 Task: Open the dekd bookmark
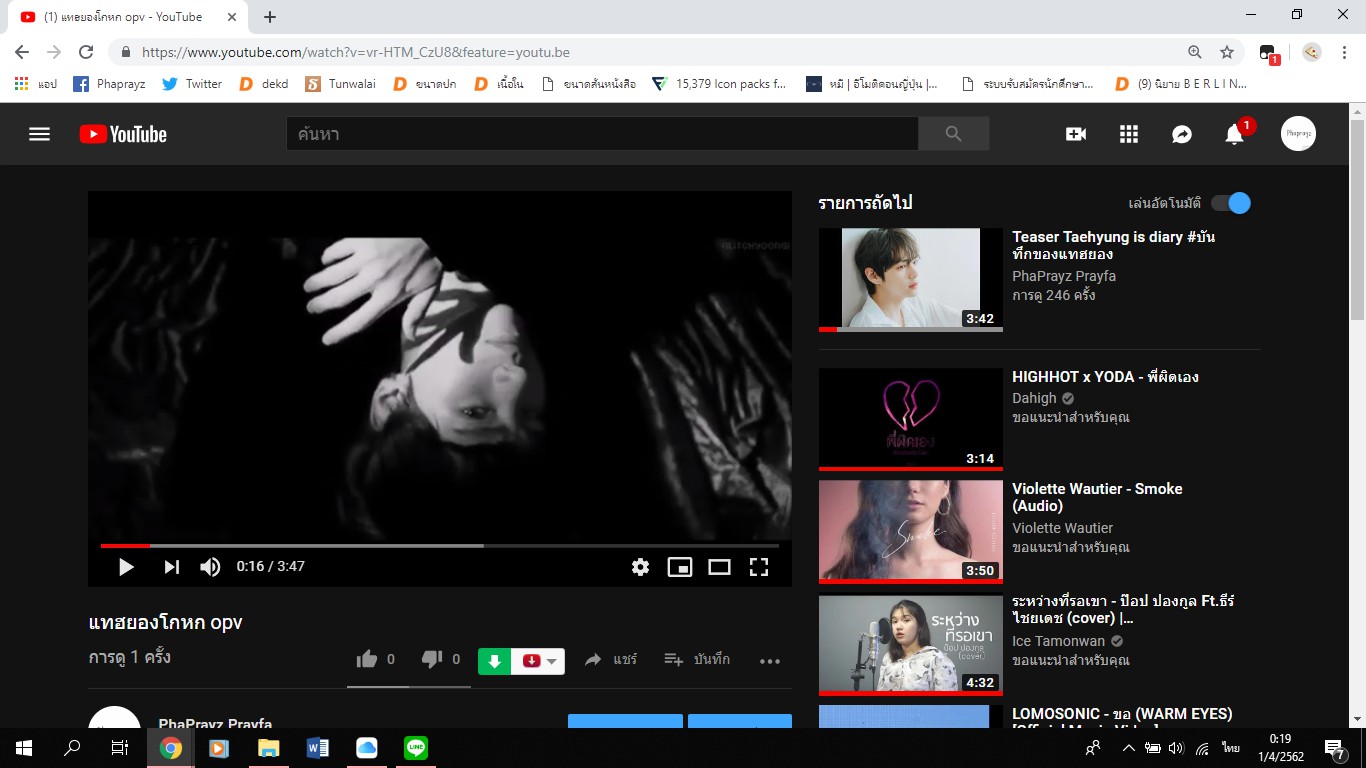pyautogui.click(x=264, y=84)
